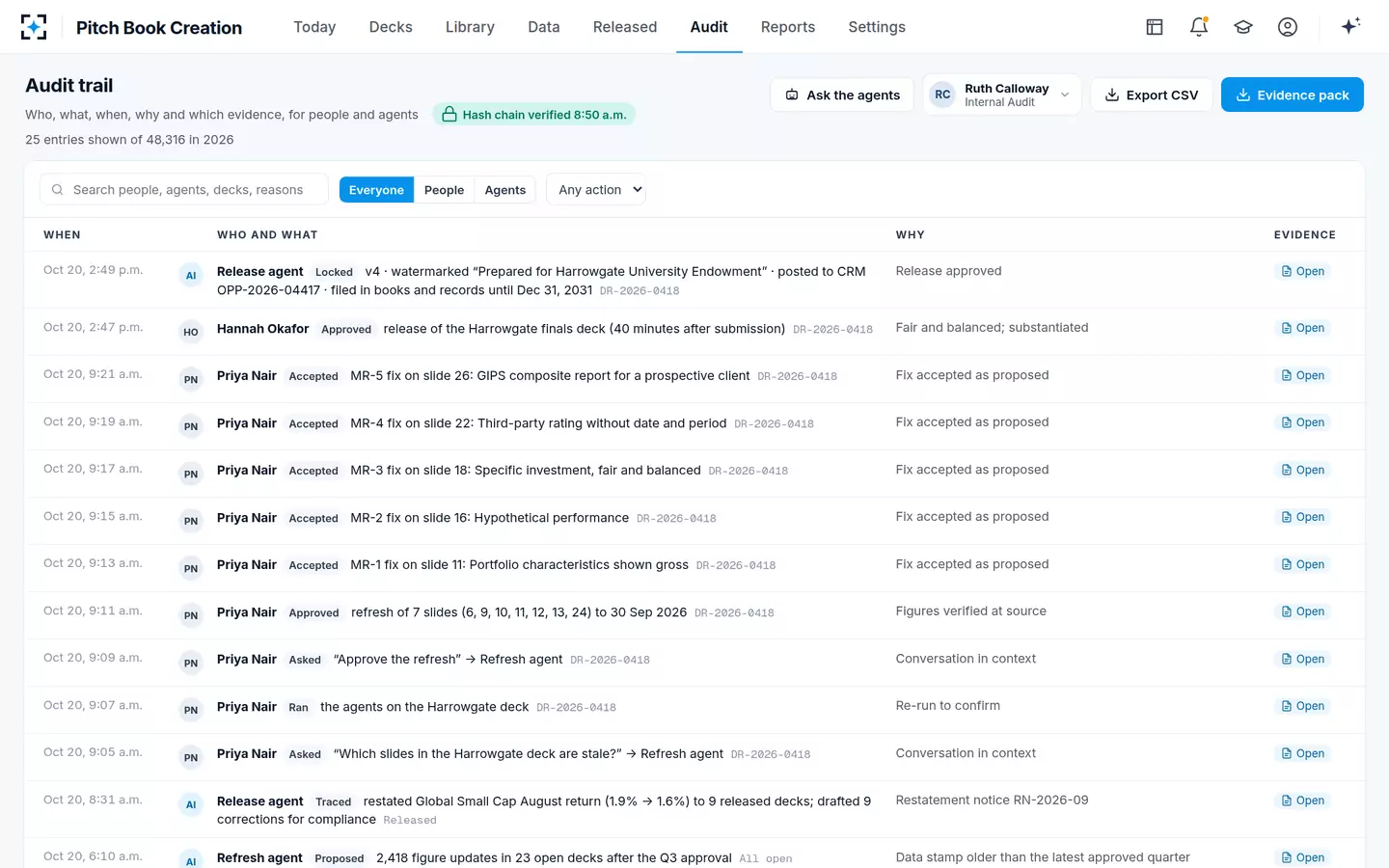Open the Any action dropdown
Screen dimensions: 1389x868
tap(596, 190)
